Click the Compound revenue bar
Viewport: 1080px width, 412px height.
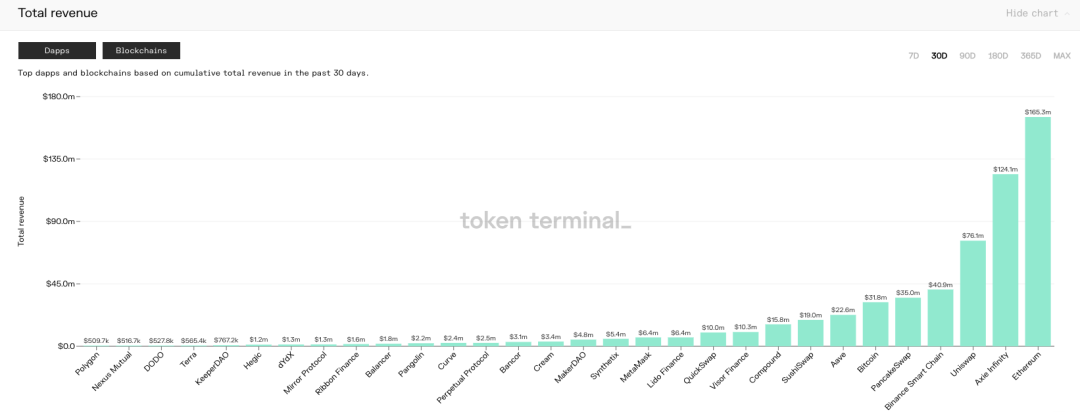point(778,335)
